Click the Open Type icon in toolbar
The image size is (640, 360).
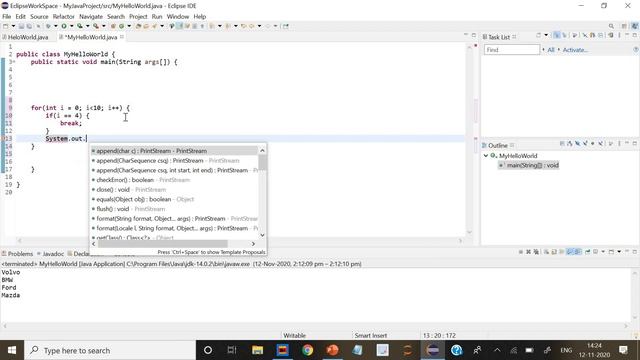[x=138, y=26]
